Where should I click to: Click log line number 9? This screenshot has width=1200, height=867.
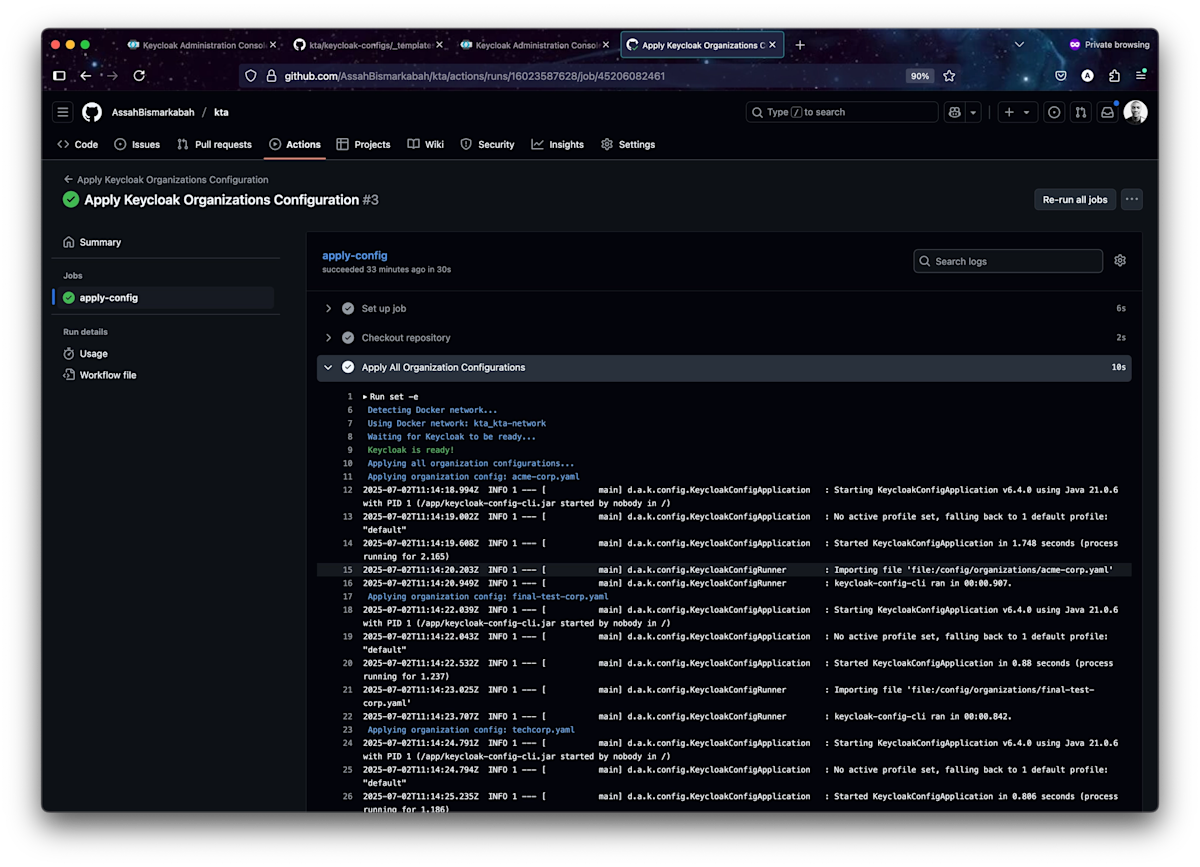349,450
